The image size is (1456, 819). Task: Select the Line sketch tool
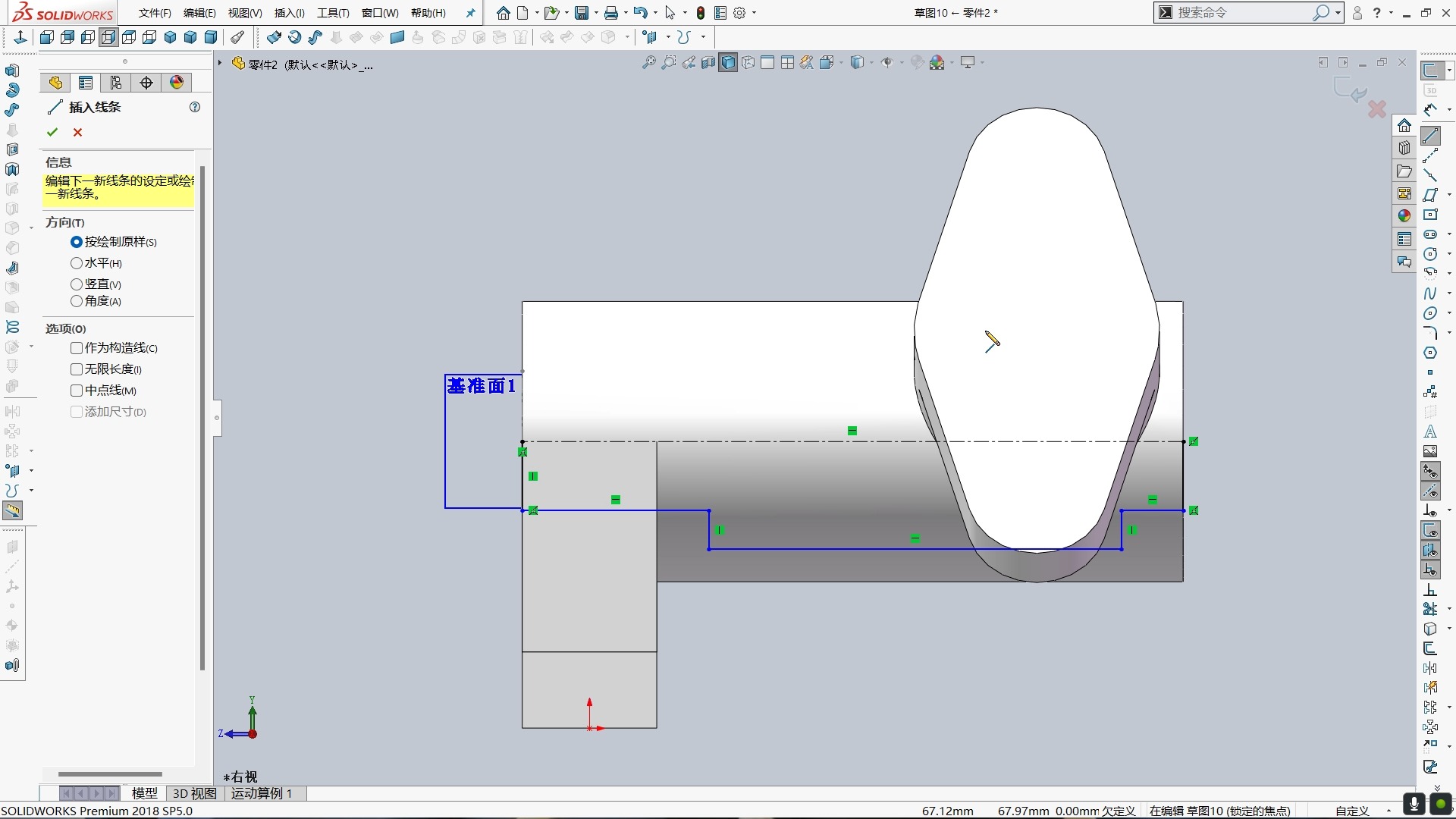(1431, 136)
